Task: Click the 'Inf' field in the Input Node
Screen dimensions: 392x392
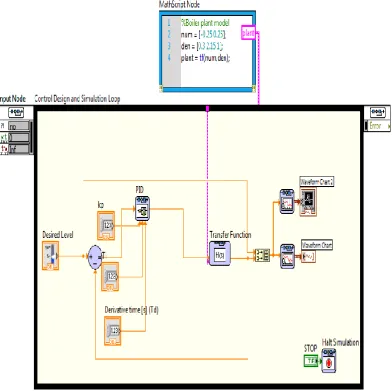Action: coord(19,149)
